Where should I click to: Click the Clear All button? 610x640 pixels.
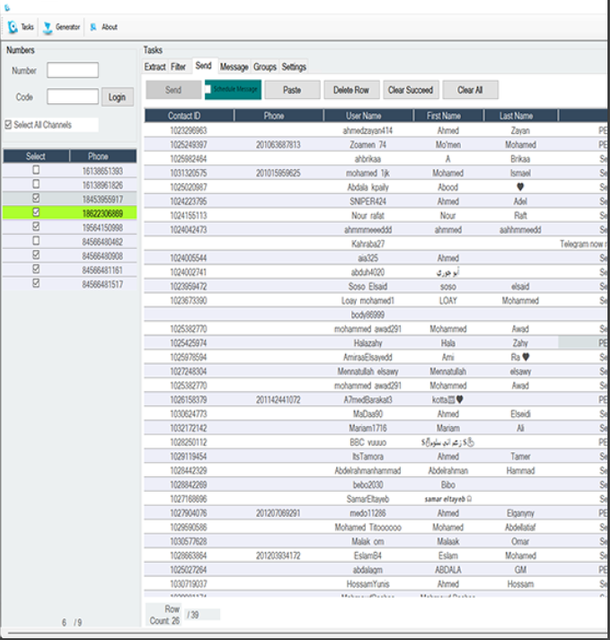[470, 90]
